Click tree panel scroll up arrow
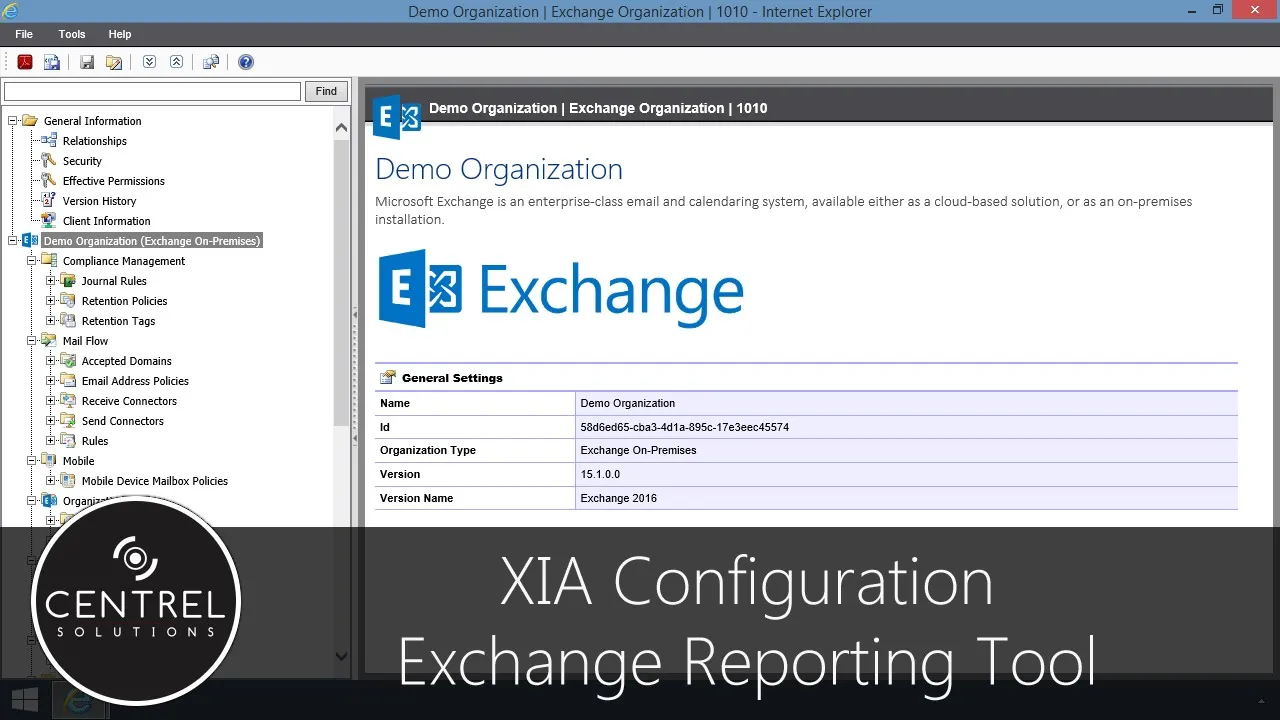 (x=341, y=128)
